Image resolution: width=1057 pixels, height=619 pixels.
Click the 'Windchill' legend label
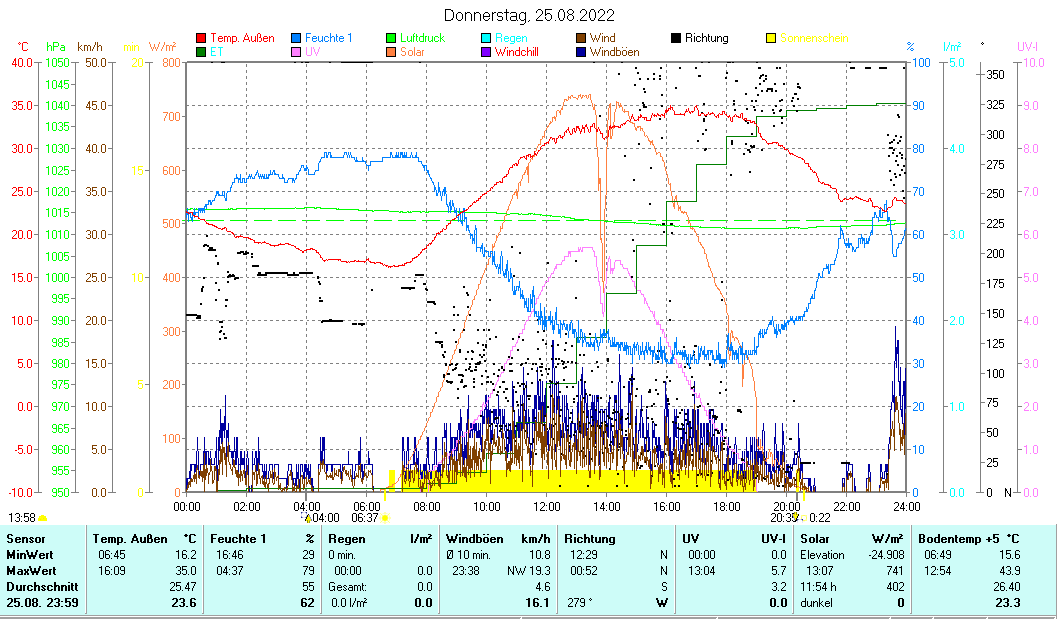[x=517, y=52]
